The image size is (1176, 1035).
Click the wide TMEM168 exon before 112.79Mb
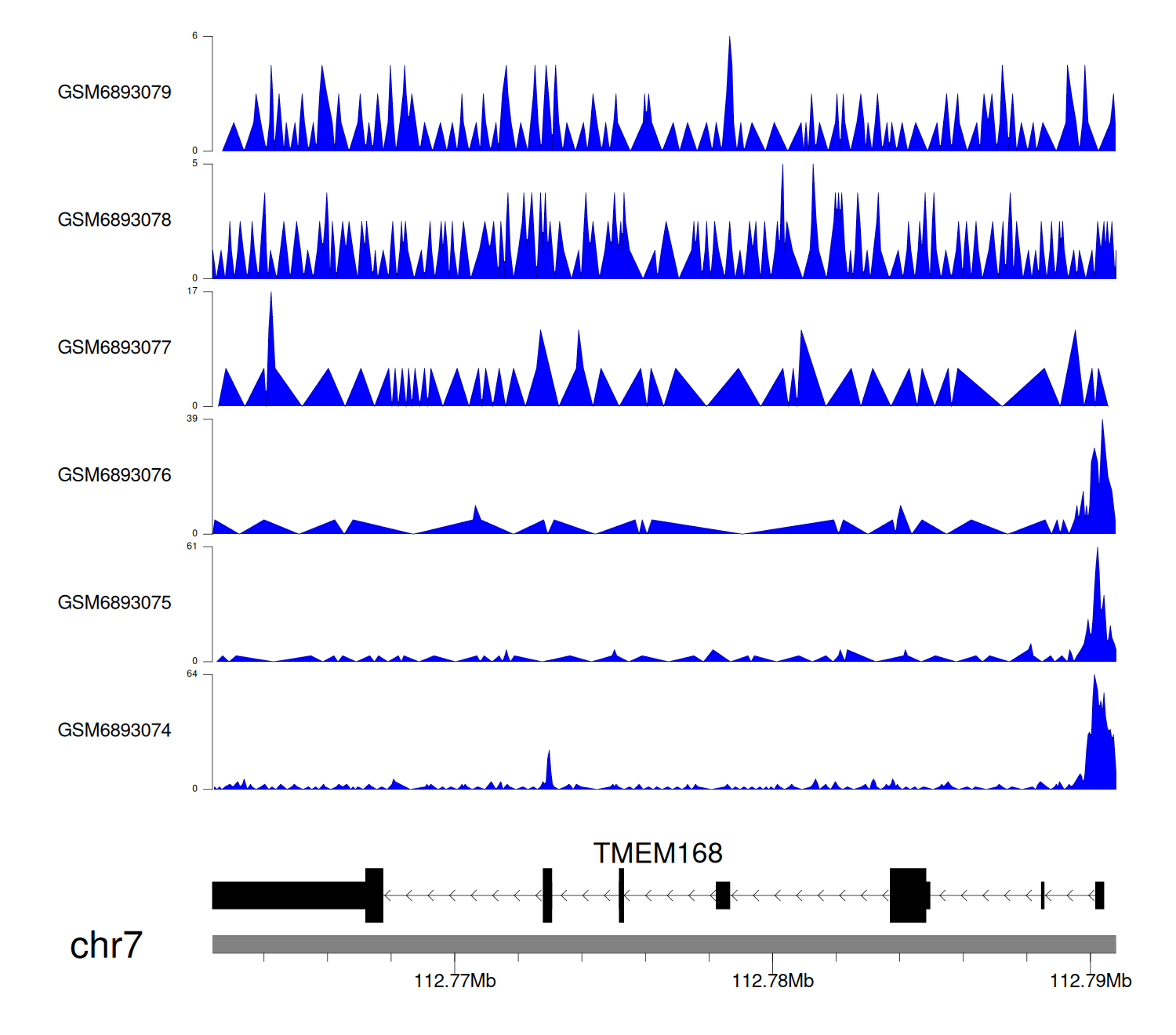pos(908,895)
